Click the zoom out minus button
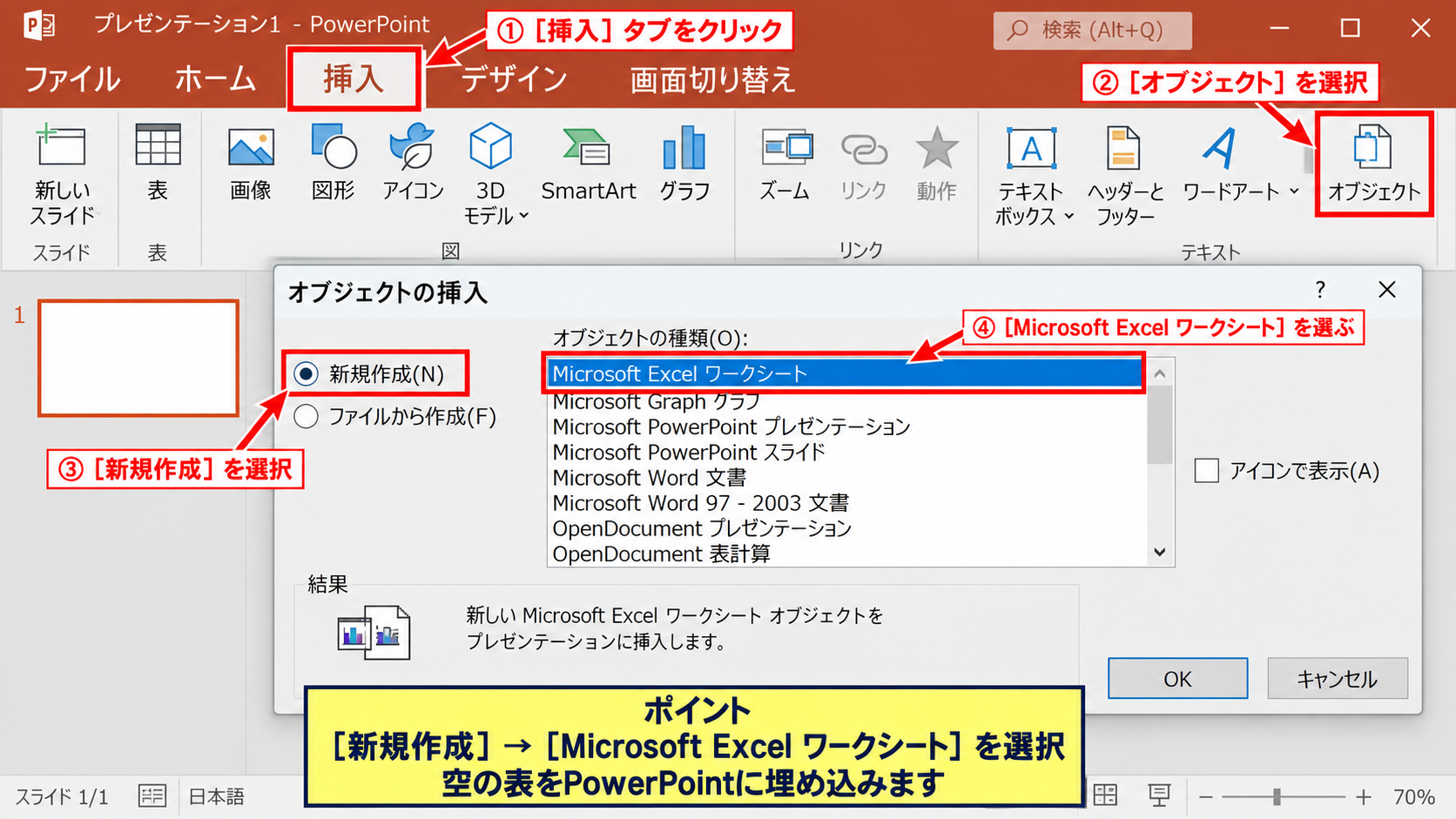Screen dimensions: 1456x819 coord(1206,796)
